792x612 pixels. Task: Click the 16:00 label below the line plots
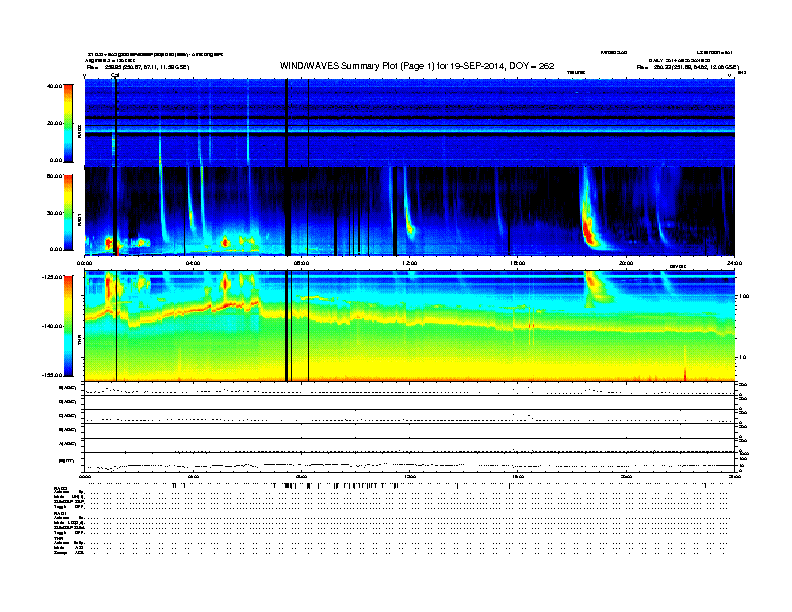(518, 476)
